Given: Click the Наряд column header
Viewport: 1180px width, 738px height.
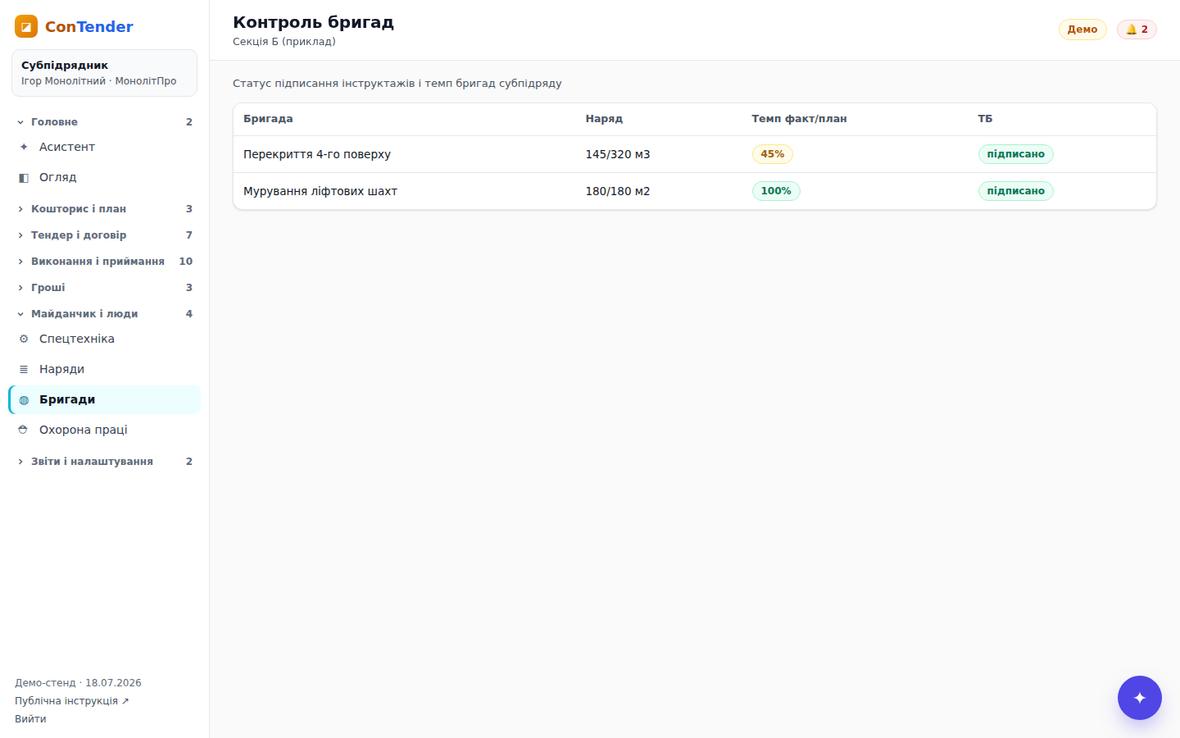Looking at the screenshot, I should 604,119.
